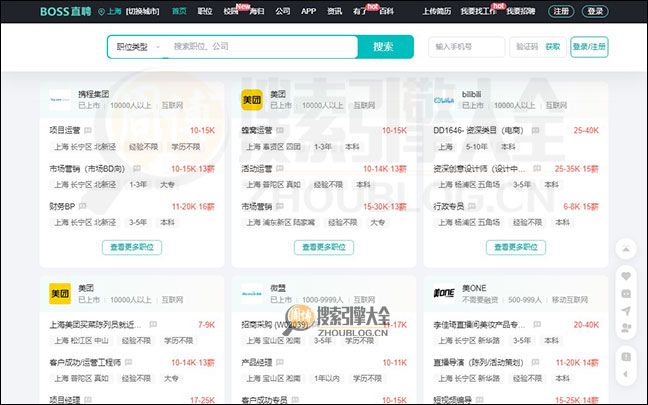Click the 注册 button in the header
This screenshot has height=405, width=648.
tap(562, 11)
